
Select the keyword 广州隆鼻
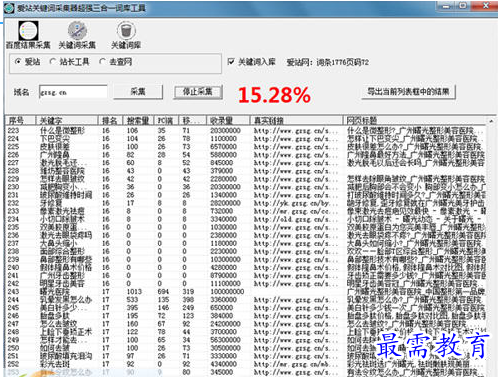click(x=55, y=155)
